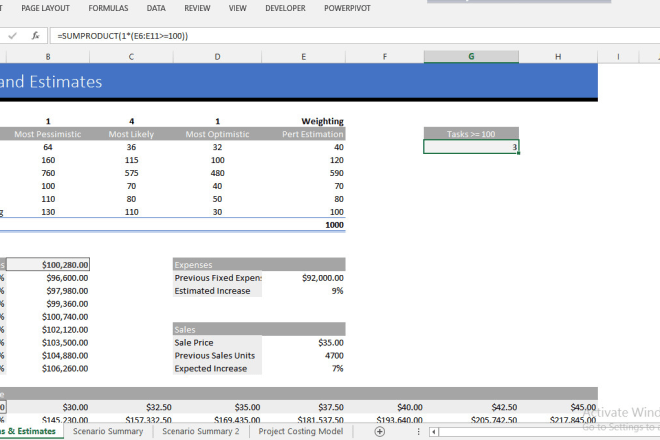Select the $37.50 price column cell
The image size is (660, 440).
[303, 407]
